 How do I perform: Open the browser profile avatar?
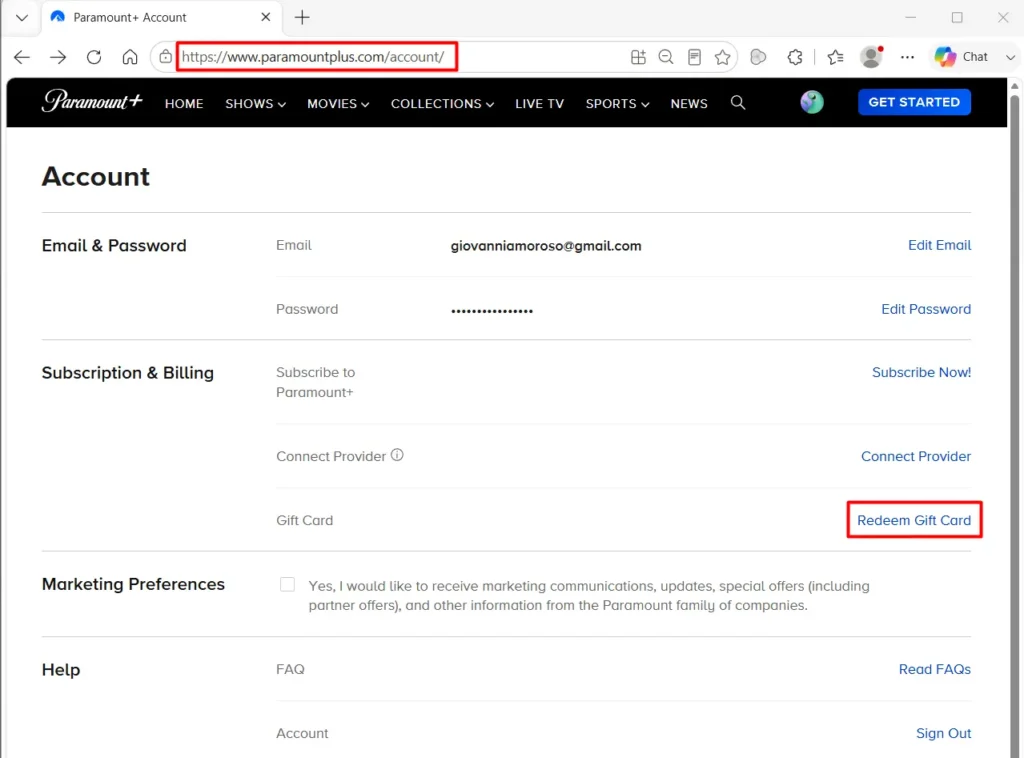tap(871, 57)
